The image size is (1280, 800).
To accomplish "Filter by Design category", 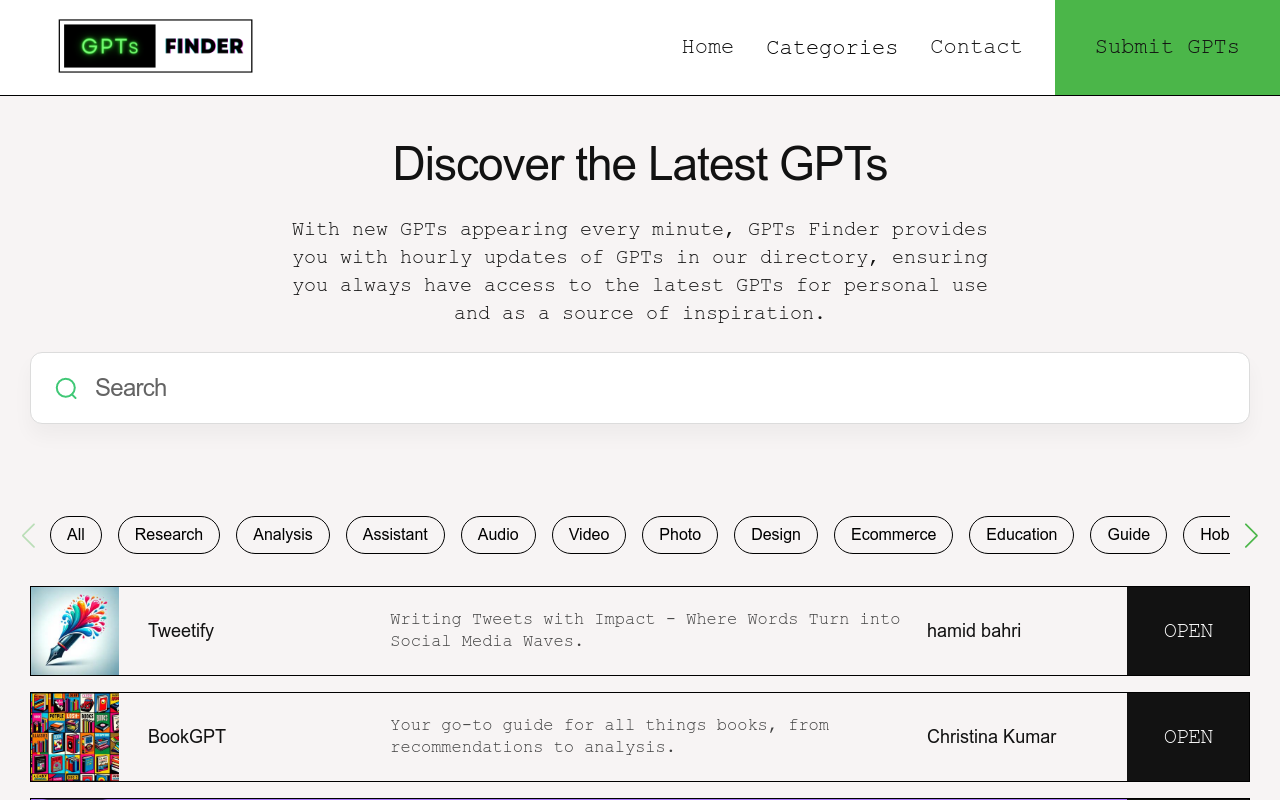I will click(x=776, y=535).
